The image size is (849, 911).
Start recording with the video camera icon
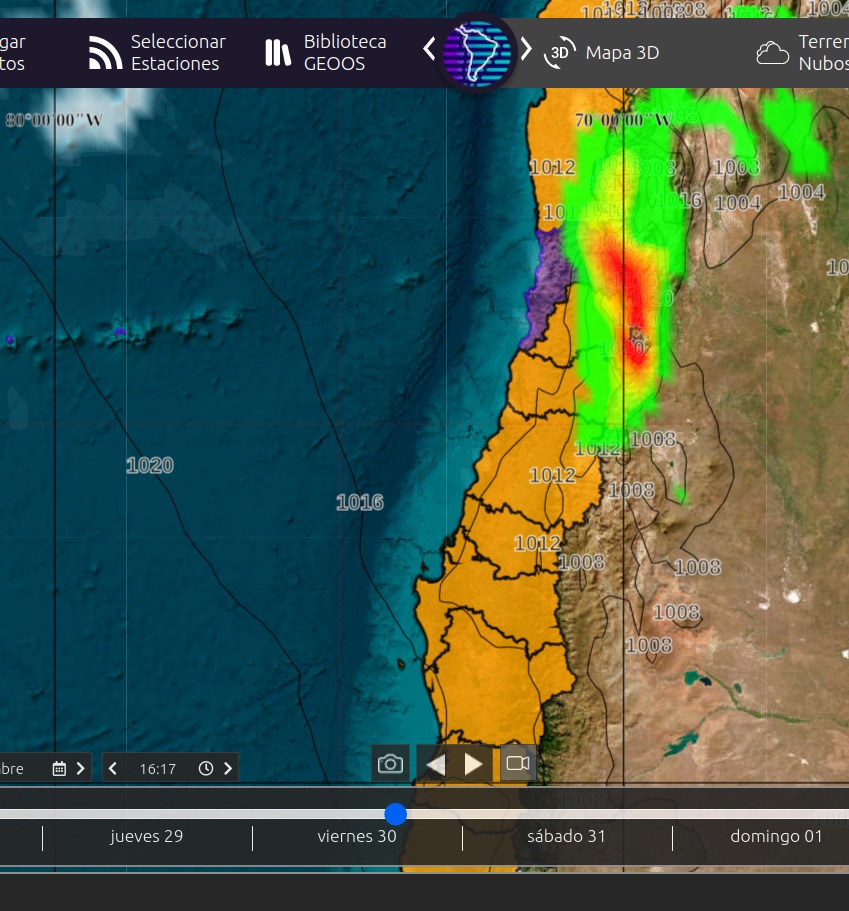click(517, 764)
